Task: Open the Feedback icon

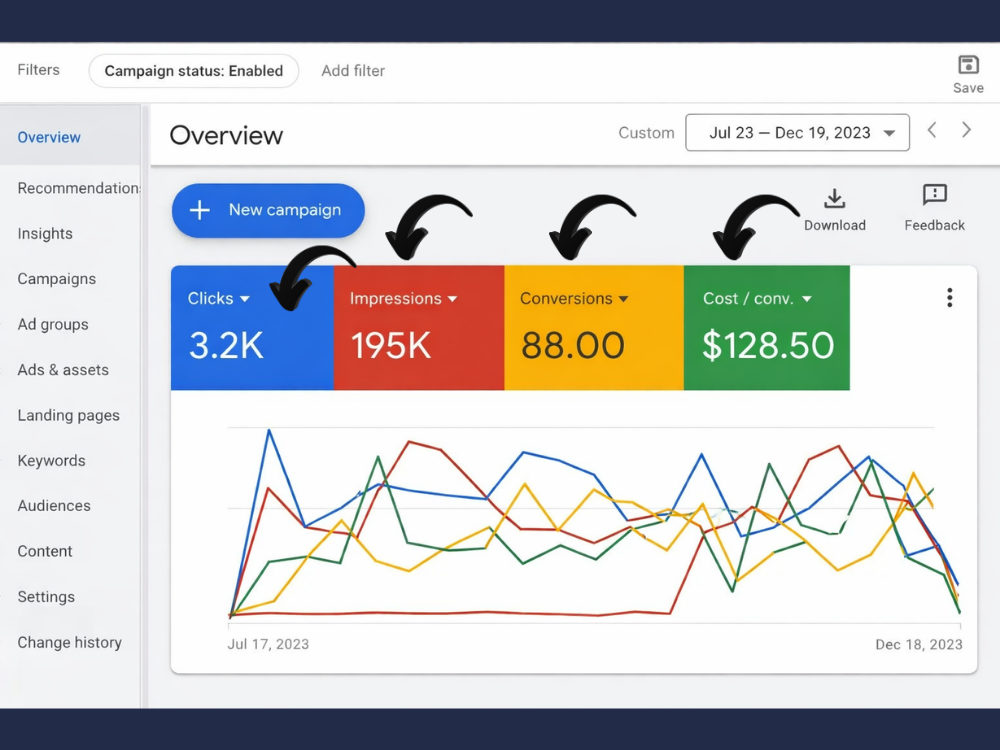Action: point(934,195)
